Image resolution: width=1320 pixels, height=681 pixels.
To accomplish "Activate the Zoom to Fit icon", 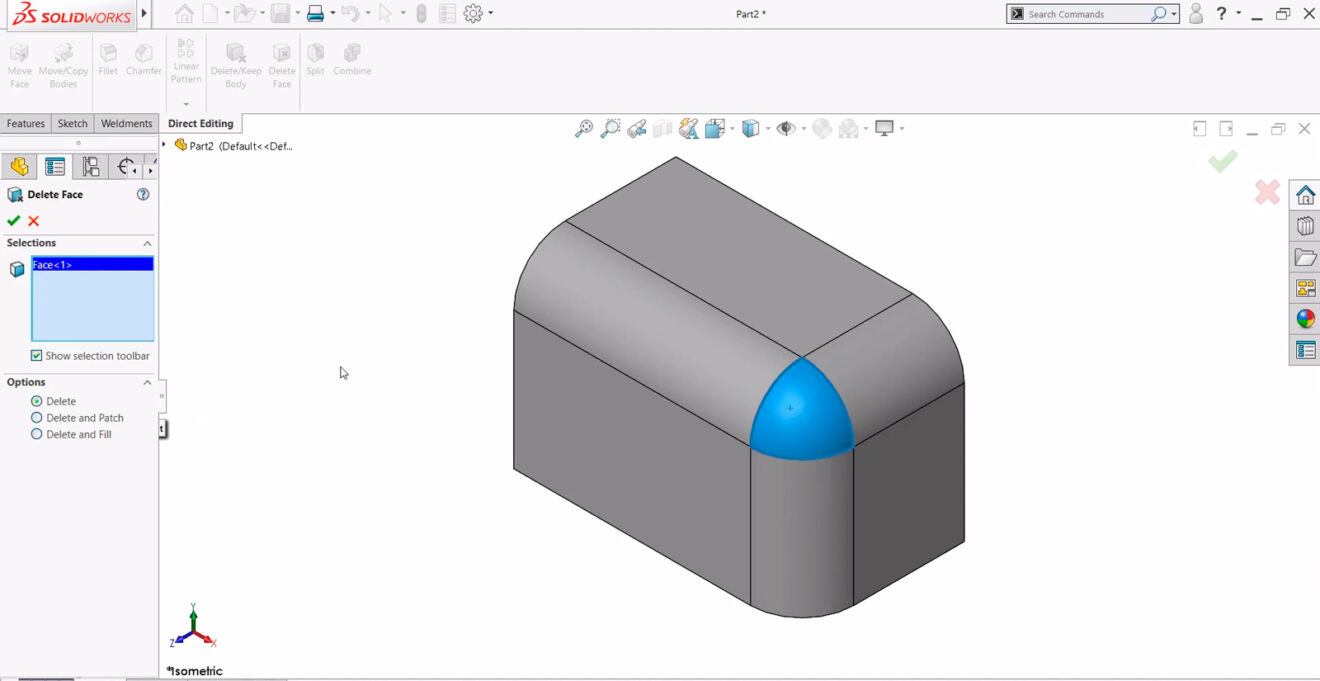I will click(x=584, y=128).
